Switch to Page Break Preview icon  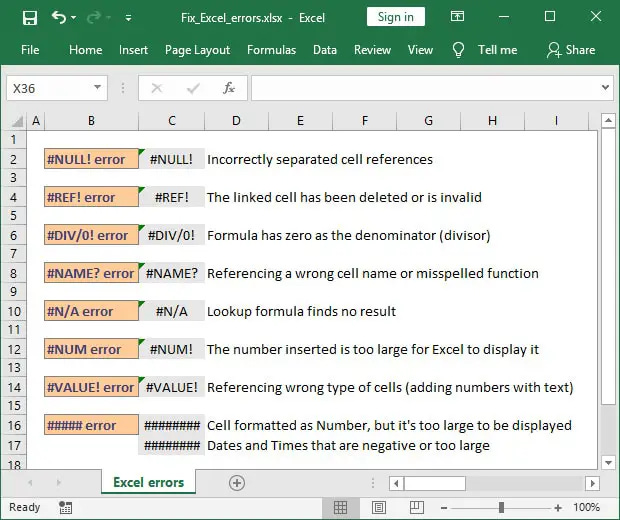pyautogui.click(x=417, y=507)
